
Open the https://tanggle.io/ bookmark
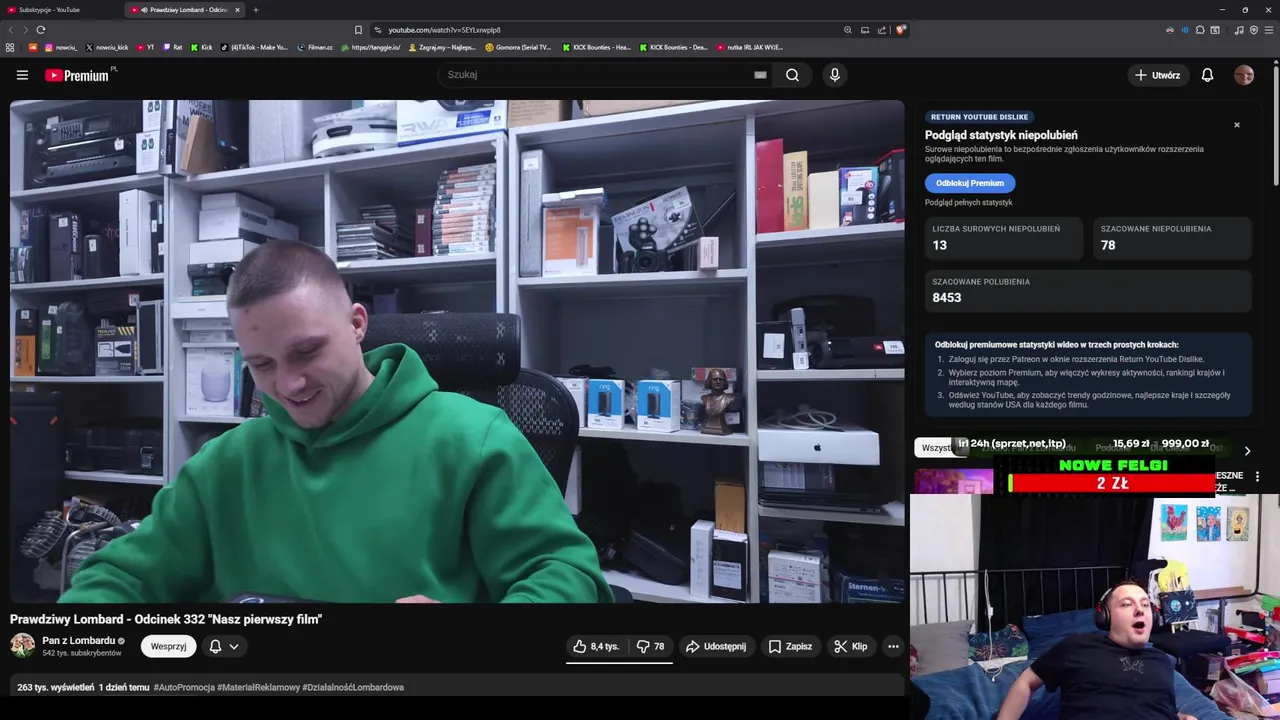click(x=371, y=47)
